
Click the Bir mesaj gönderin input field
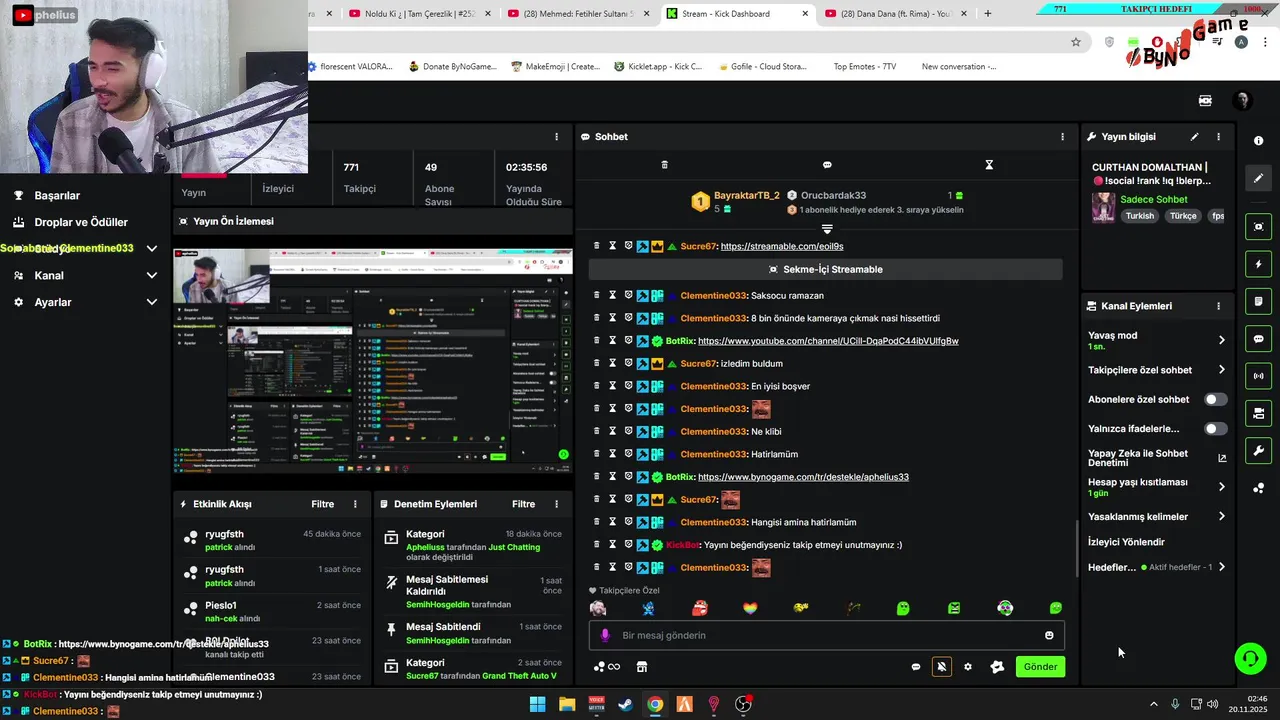coord(826,635)
